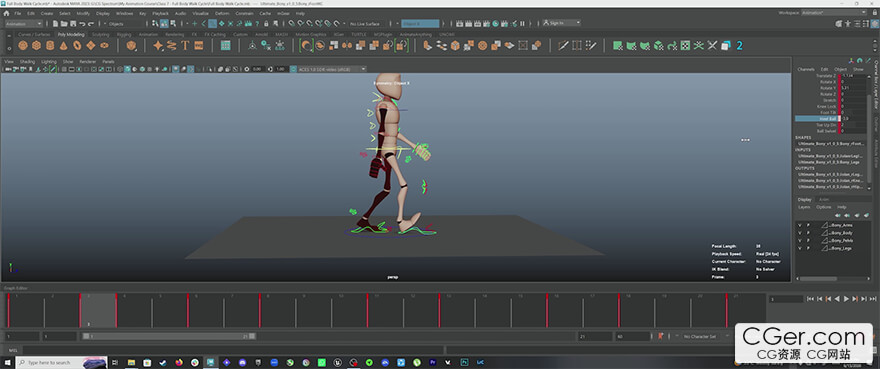Click the Save scene icon
This screenshot has height=369, width=880.
click(x=73, y=24)
